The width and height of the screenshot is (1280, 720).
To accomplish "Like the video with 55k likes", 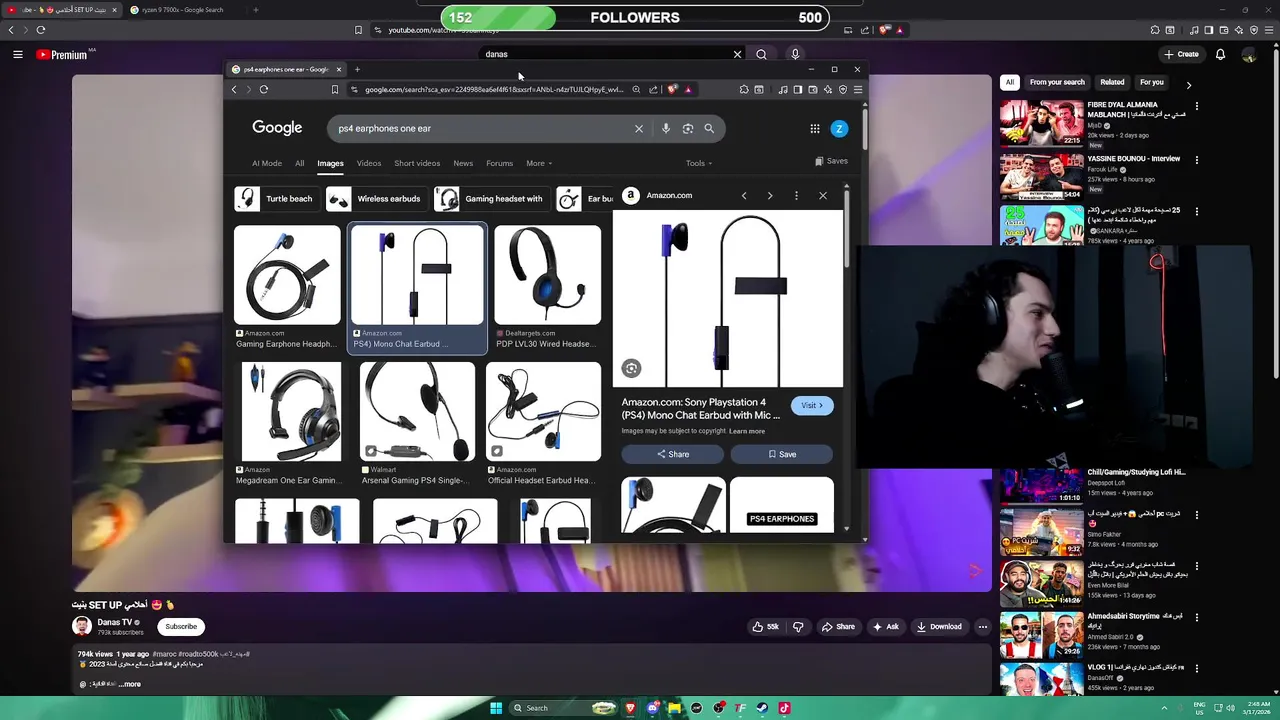I will click(766, 627).
